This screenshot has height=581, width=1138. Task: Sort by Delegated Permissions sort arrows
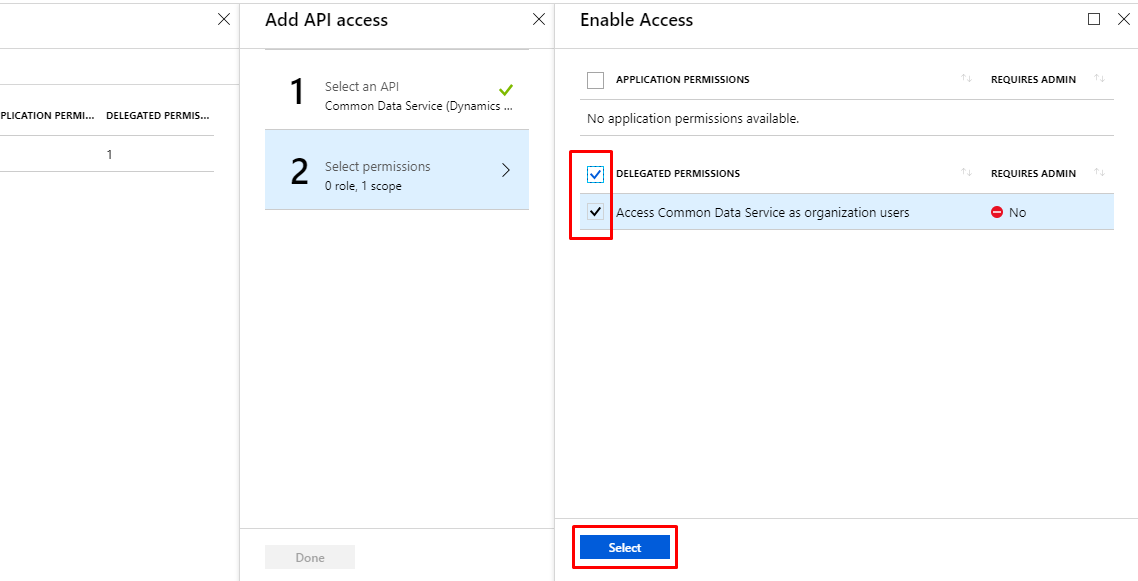pyautogui.click(x=966, y=173)
